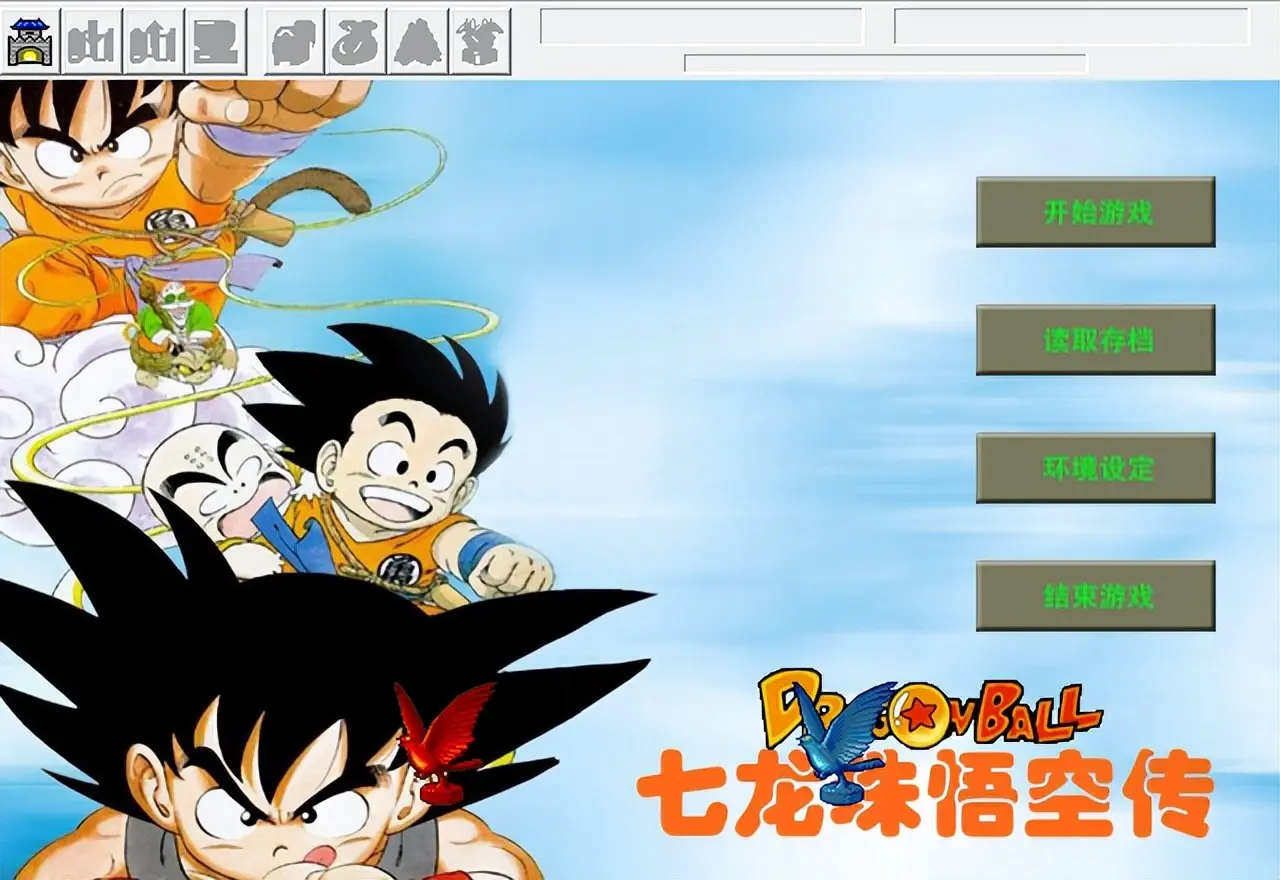
Task: Click the last grayed figure toolbar icon
Action: point(480,41)
